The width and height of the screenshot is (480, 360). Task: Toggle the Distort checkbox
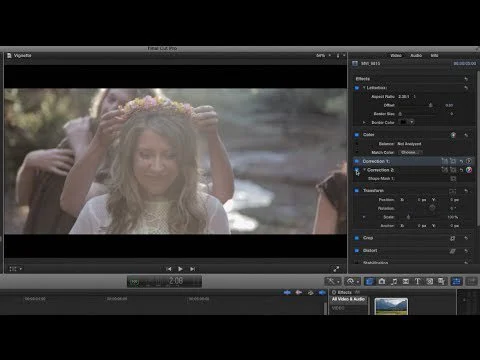click(x=356, y=250)
